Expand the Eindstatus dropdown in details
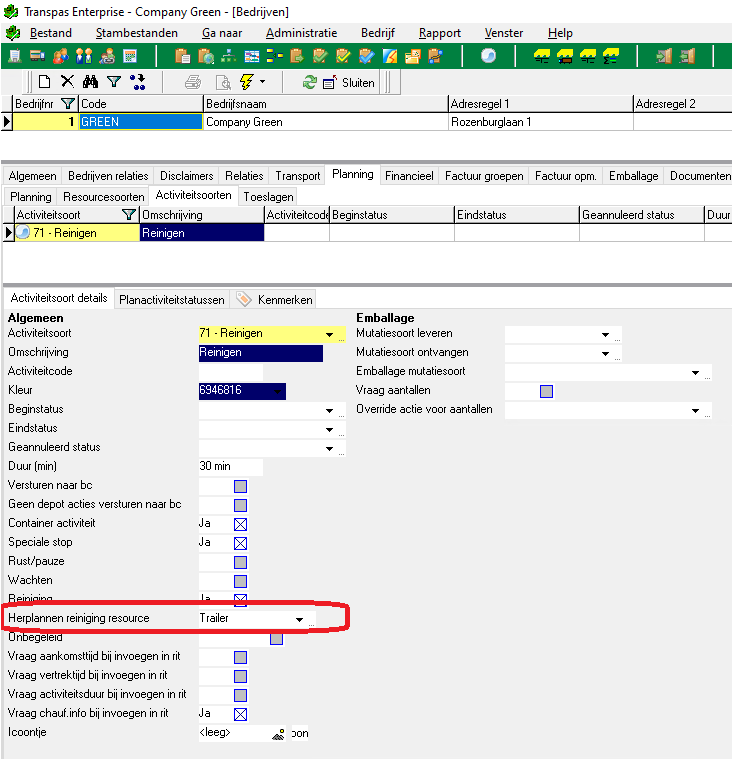This screenshot has height=760, width=733. pyautogui.click(x=329, y=429)
